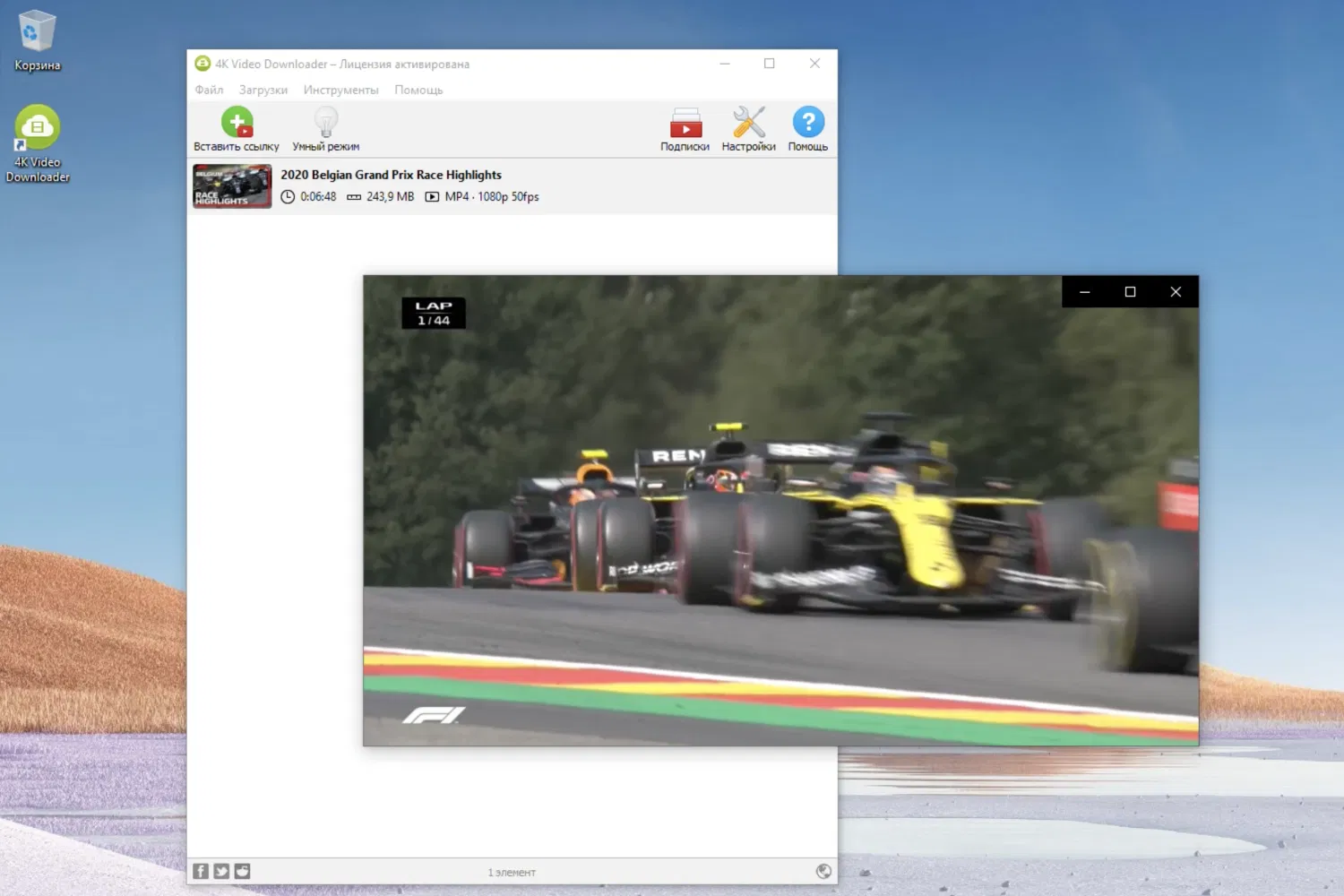
Task: Open the Помощь menu in the menu bar
Action: coord(418,90)
